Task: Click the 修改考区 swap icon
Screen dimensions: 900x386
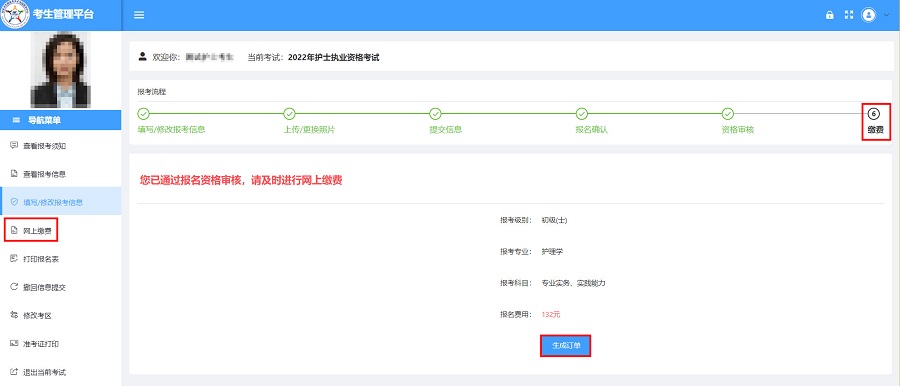Action: tap(14, 315)
